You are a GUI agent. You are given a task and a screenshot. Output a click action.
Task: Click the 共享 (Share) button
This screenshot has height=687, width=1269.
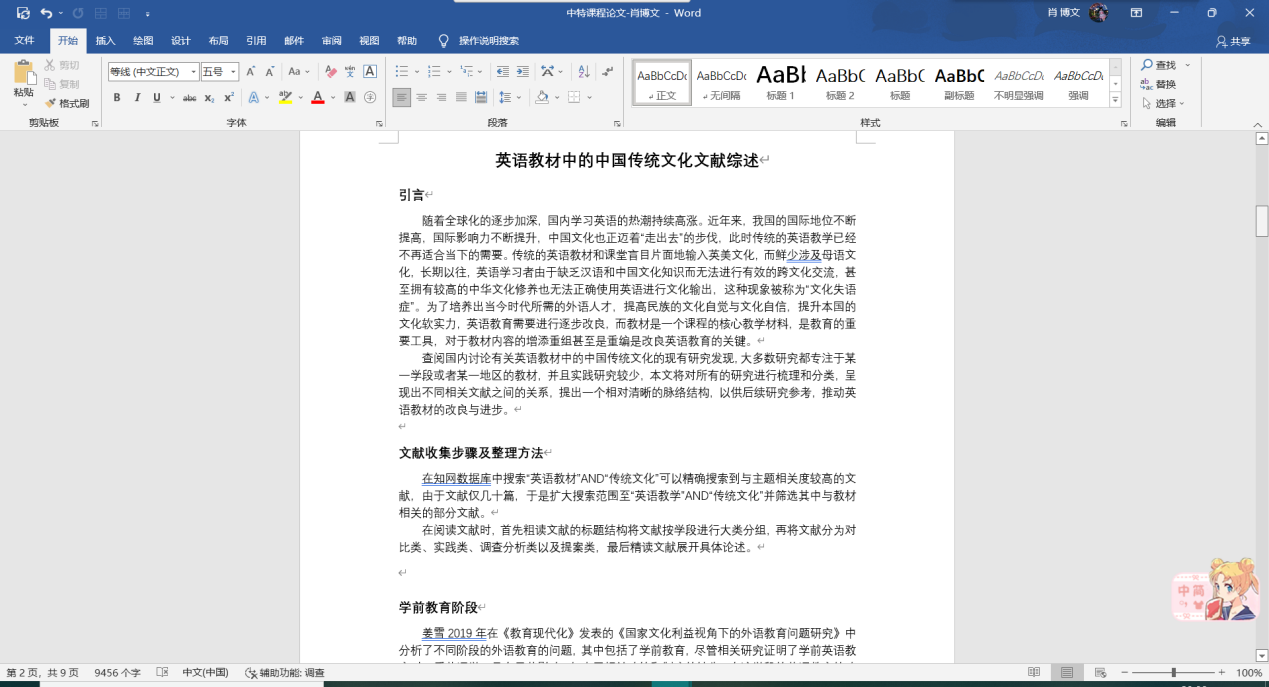[1233, 41]
